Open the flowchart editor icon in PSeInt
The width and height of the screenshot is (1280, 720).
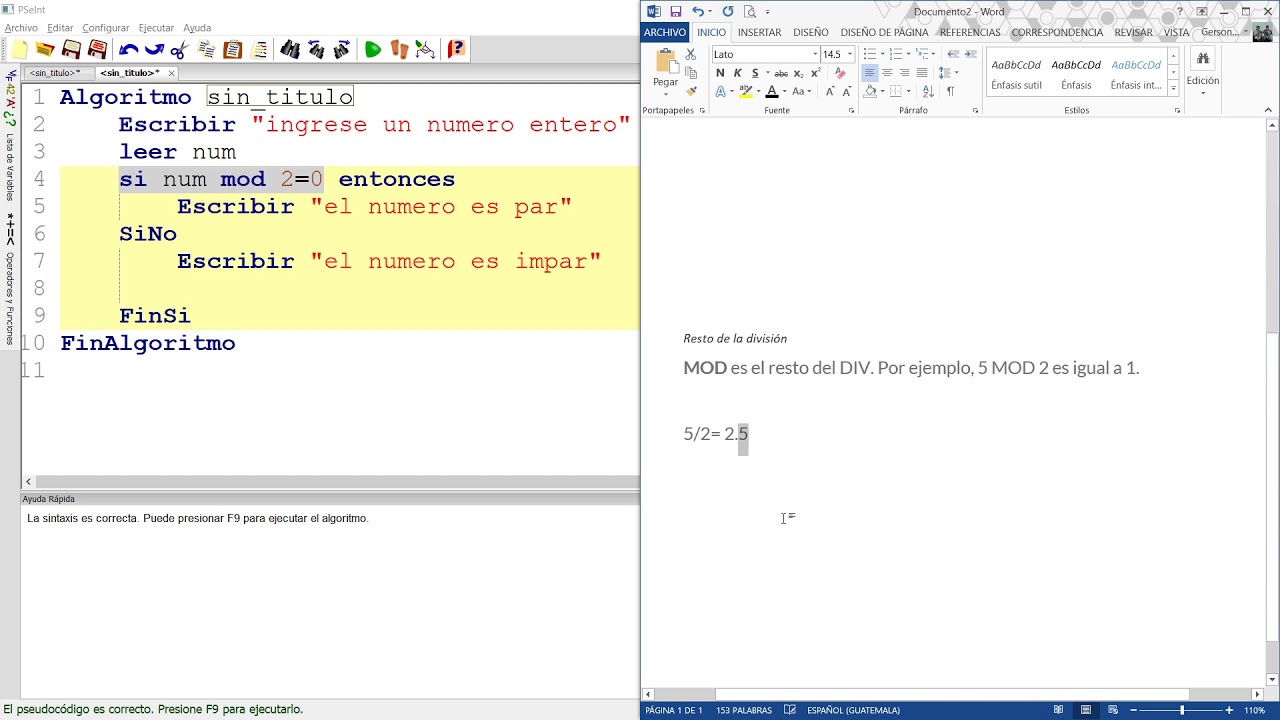point(425,49)
